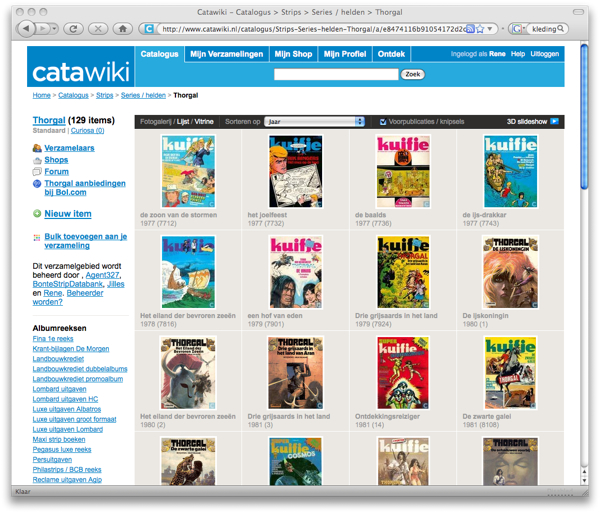Click the Thorgal title link

coord(49,120)
